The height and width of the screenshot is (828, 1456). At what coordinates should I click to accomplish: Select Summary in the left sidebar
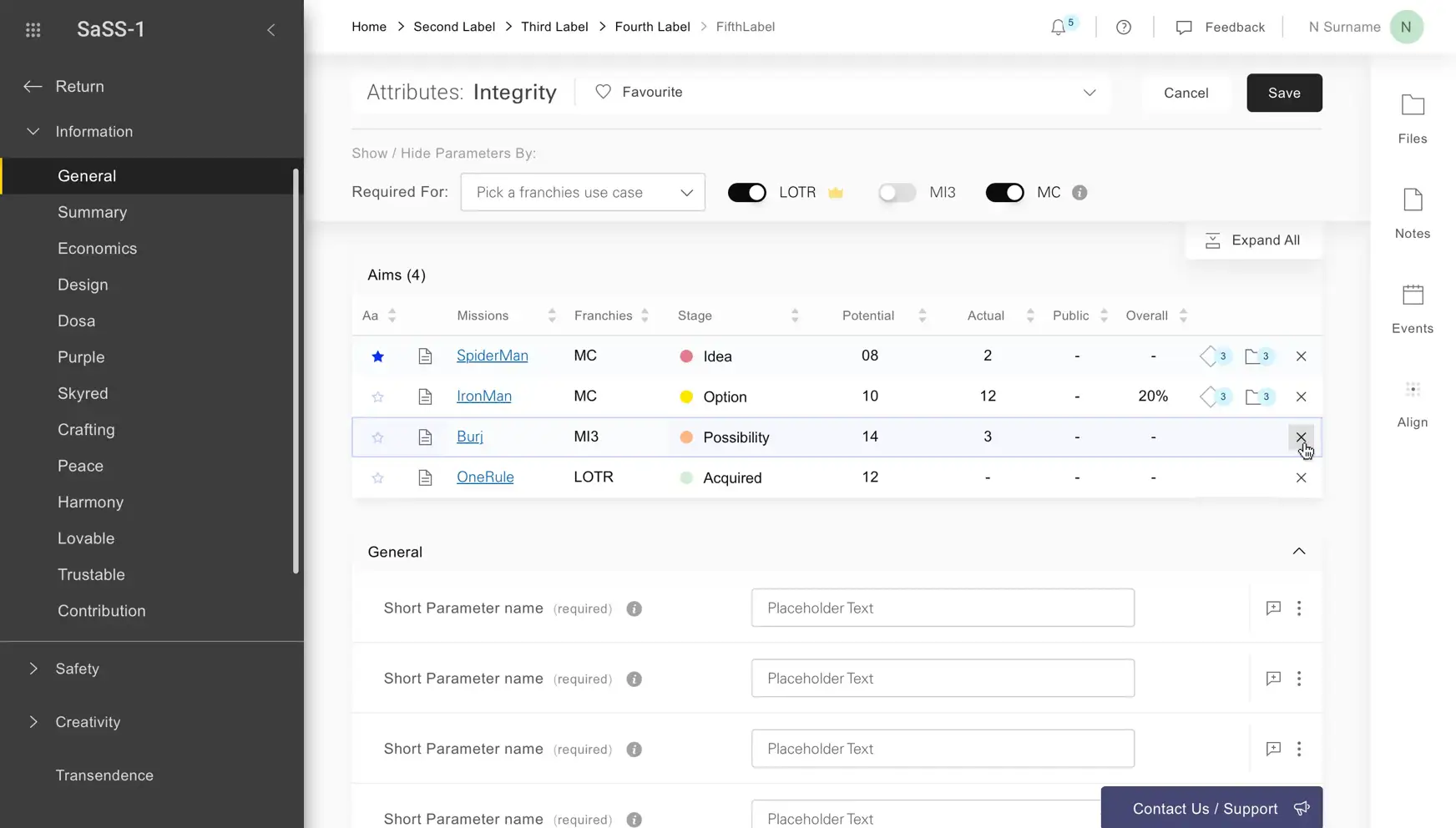point(92,212)
